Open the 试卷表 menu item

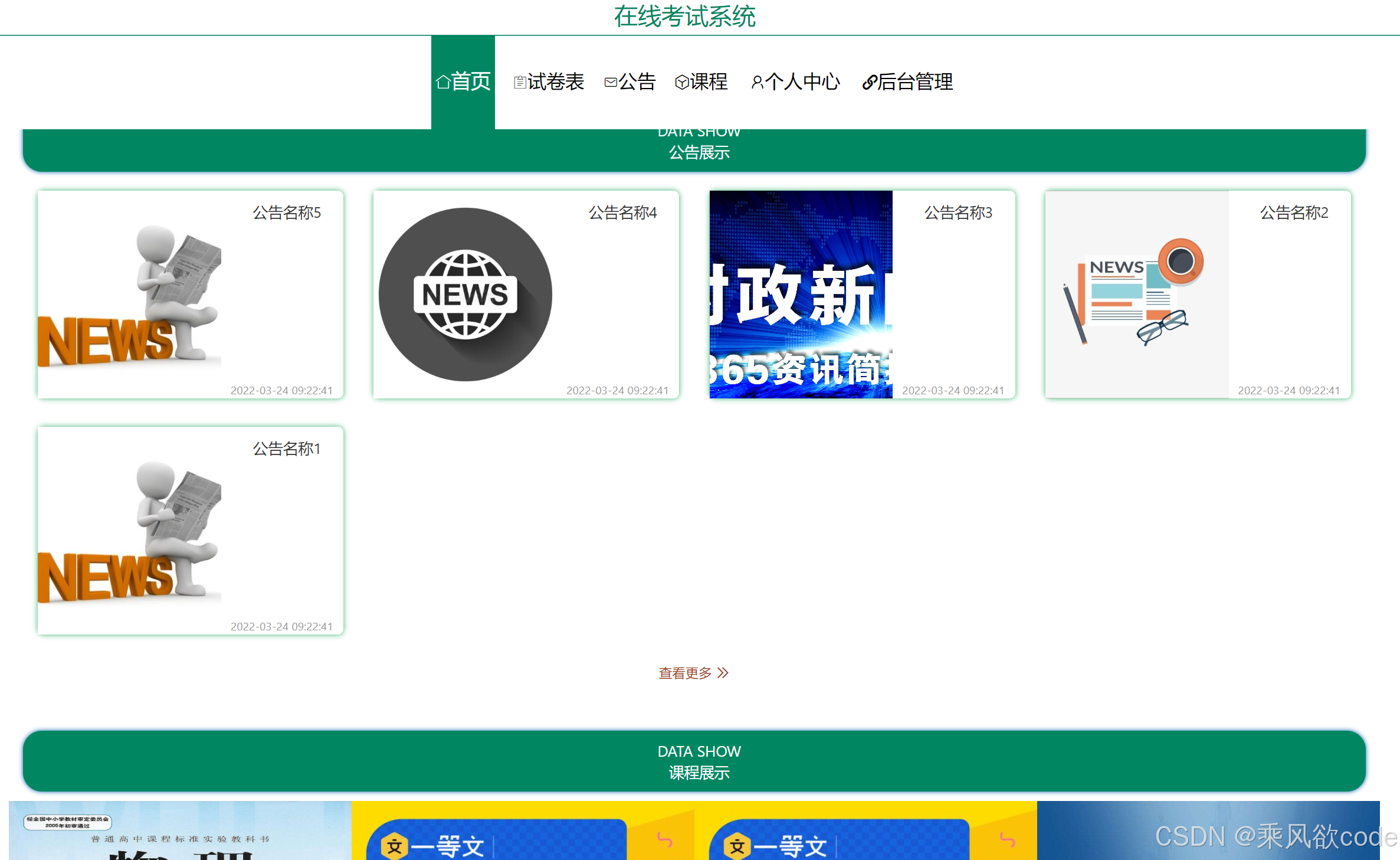click(555, 82)
